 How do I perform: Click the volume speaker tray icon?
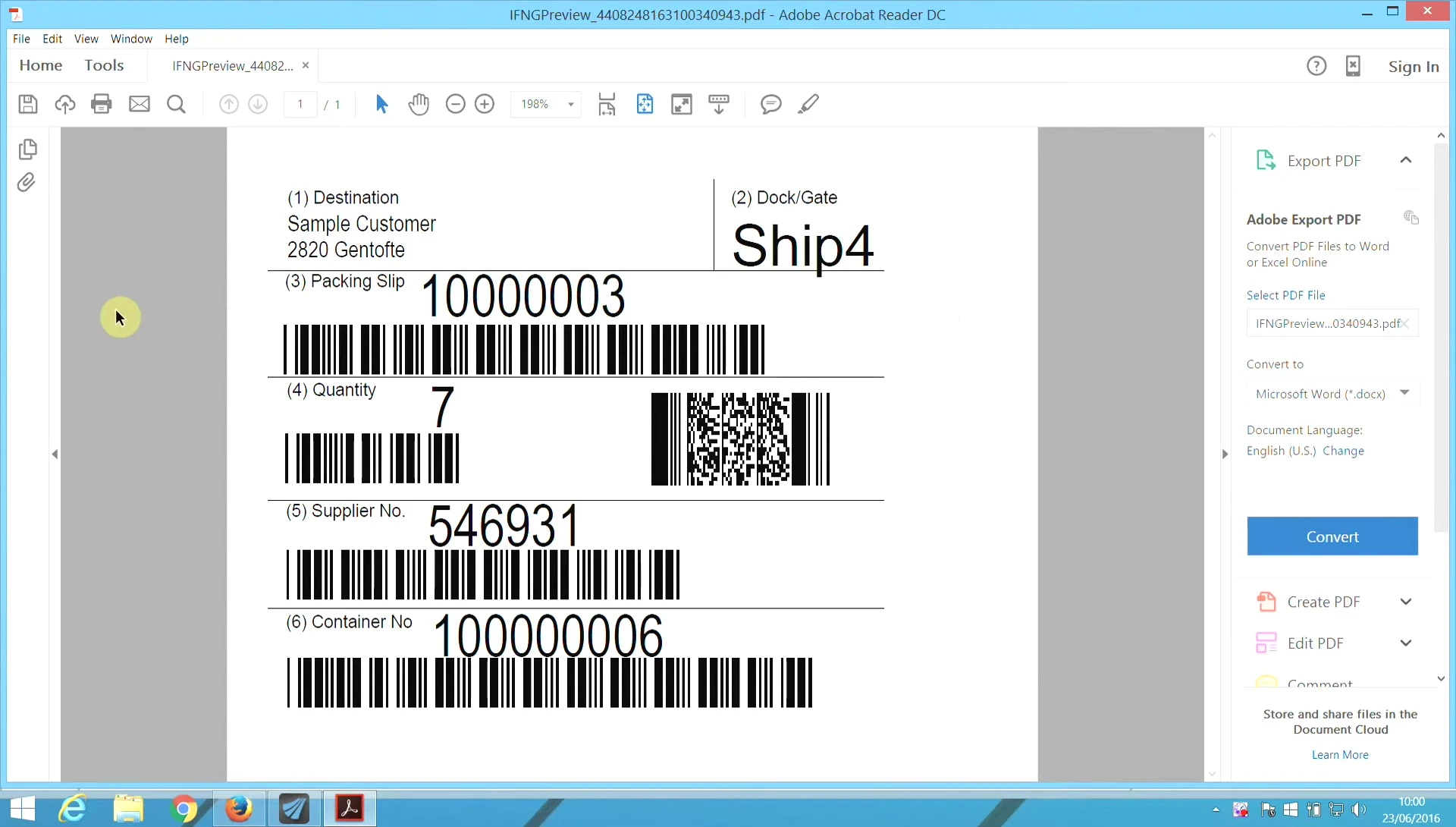click(x=1359, y=810)
